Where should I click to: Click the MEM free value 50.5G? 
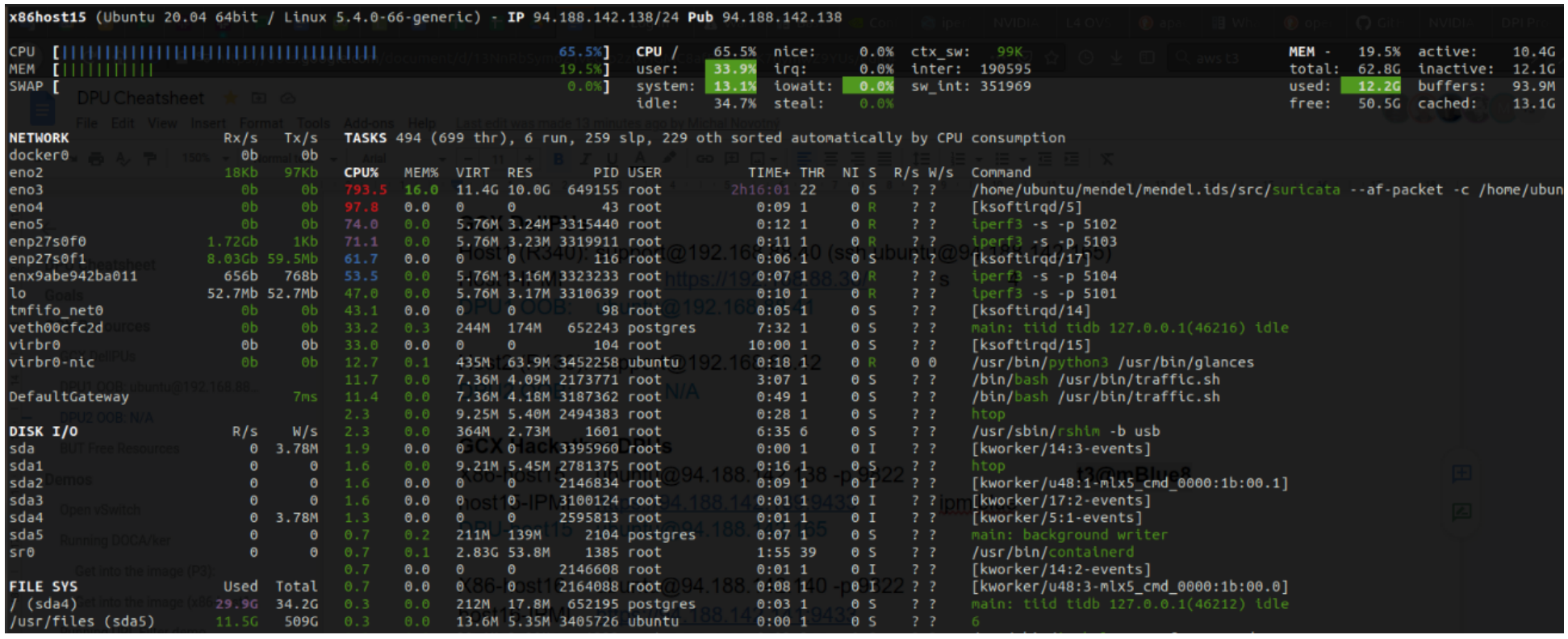[1378, 103]
